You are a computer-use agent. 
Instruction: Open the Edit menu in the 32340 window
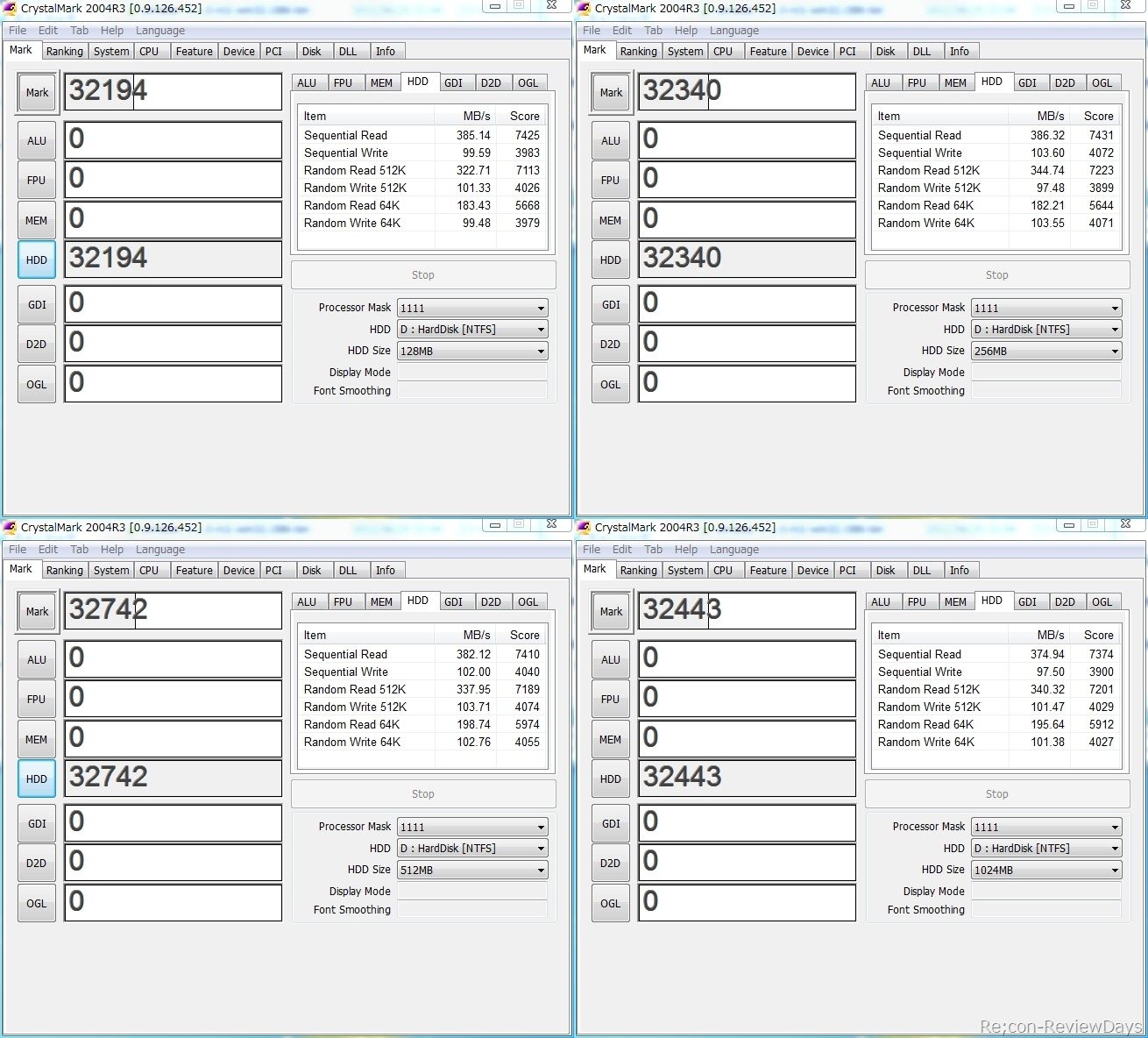click(x=622, y=30)
